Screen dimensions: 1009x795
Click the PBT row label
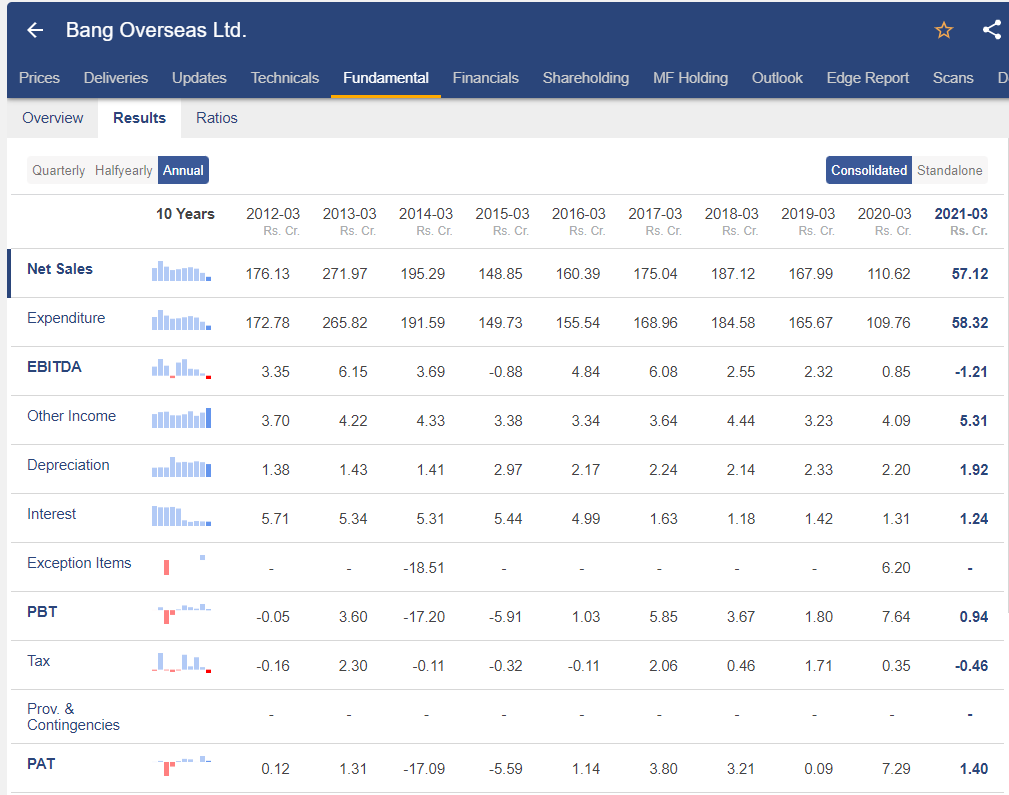(42, 611)
